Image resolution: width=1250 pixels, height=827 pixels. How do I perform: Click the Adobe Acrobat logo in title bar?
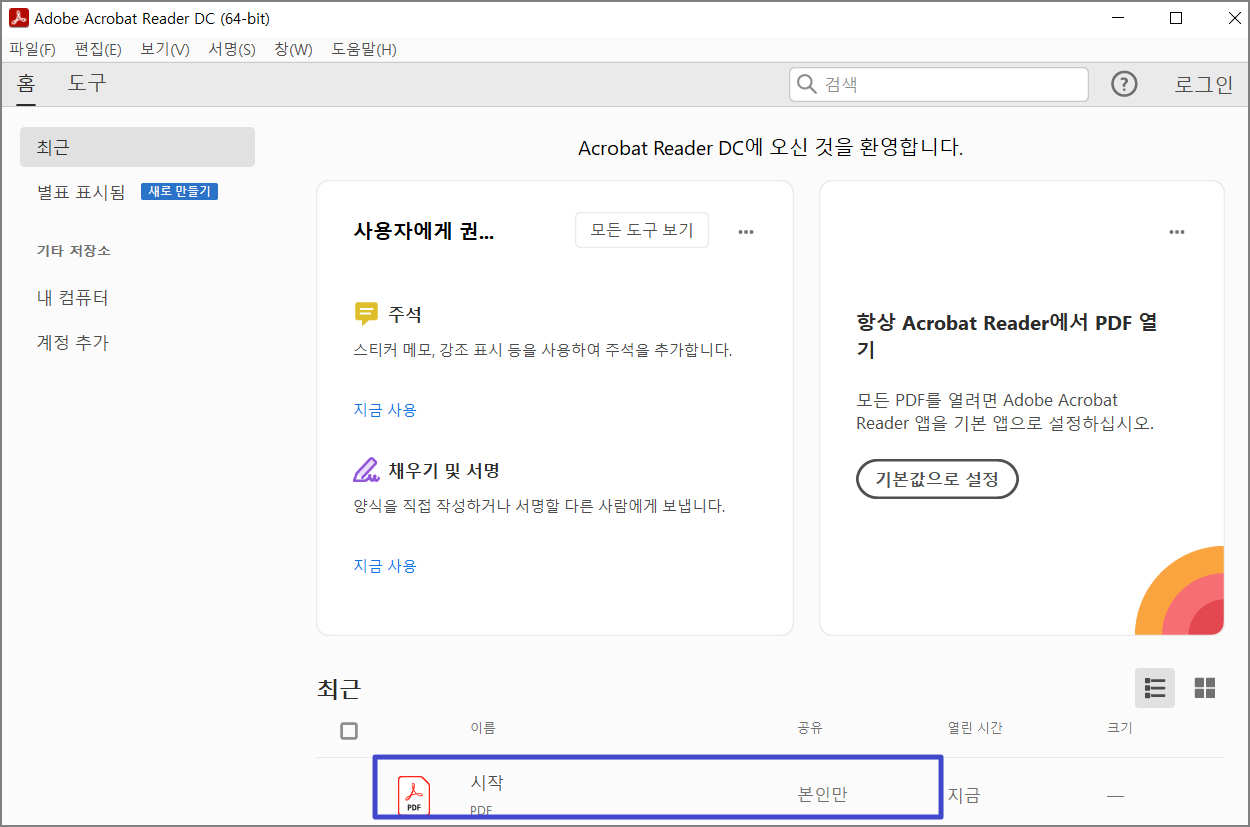click(18, 19)
